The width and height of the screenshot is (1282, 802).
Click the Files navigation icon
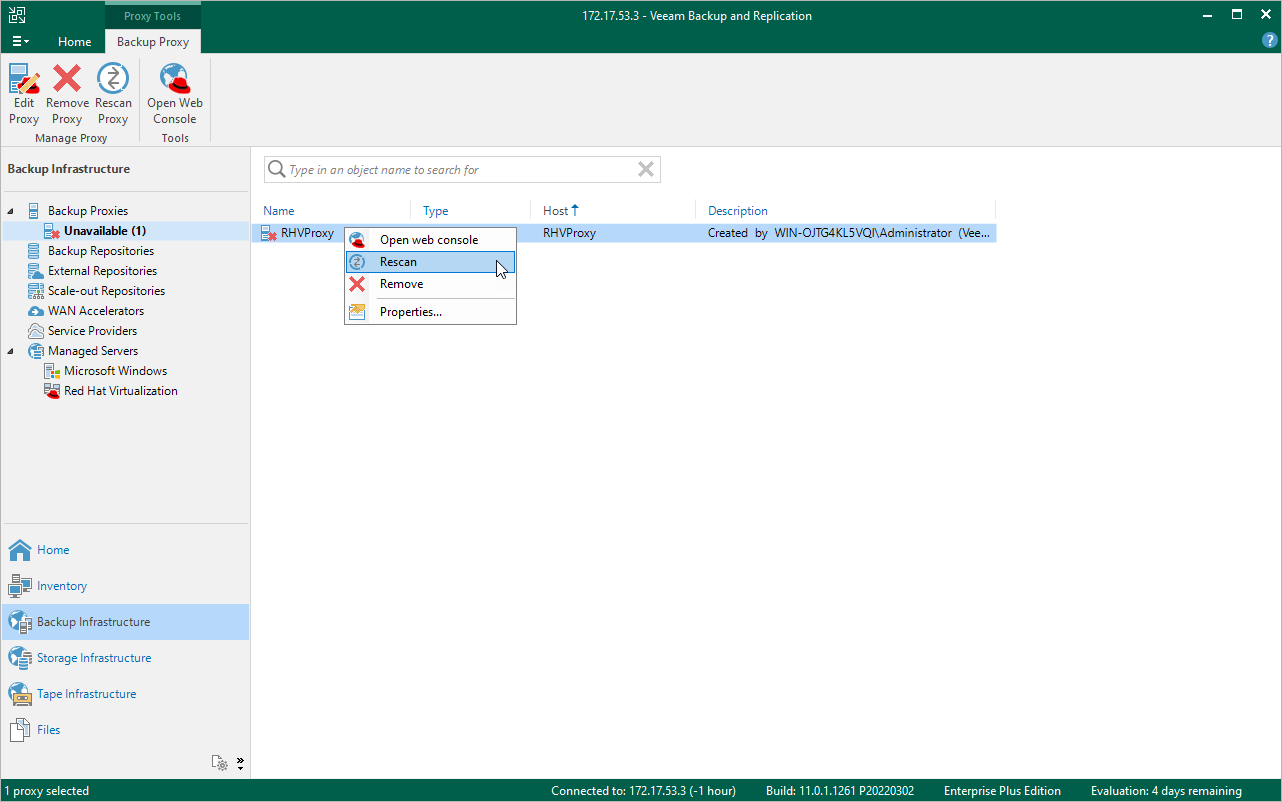pos(20,730)
